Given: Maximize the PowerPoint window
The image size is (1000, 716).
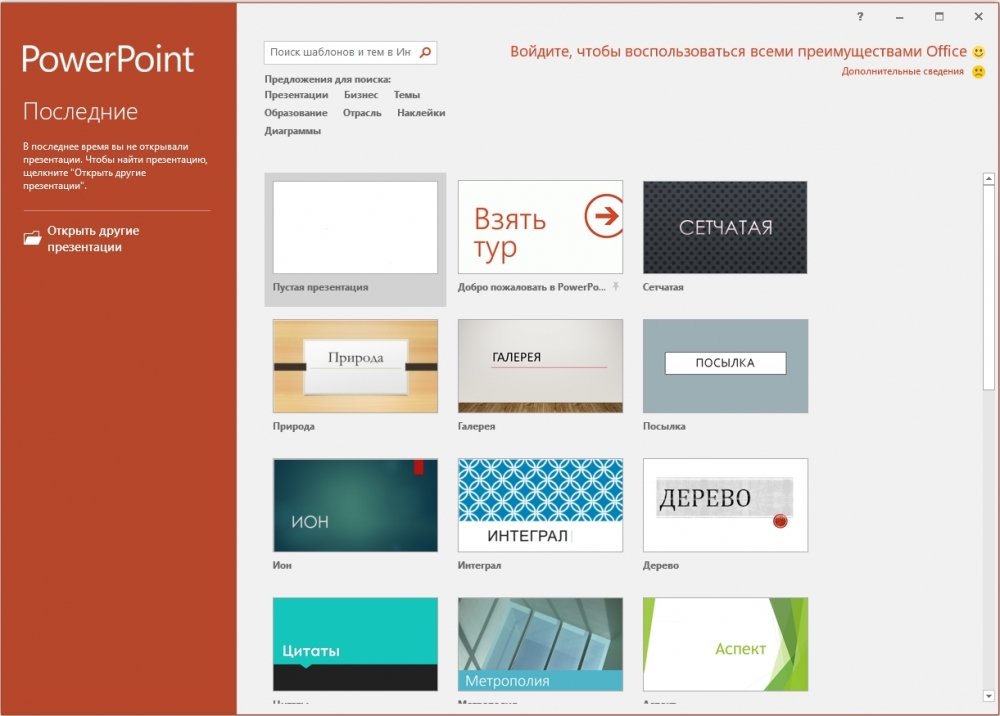Looking at the screenshot, I should 939,17.
